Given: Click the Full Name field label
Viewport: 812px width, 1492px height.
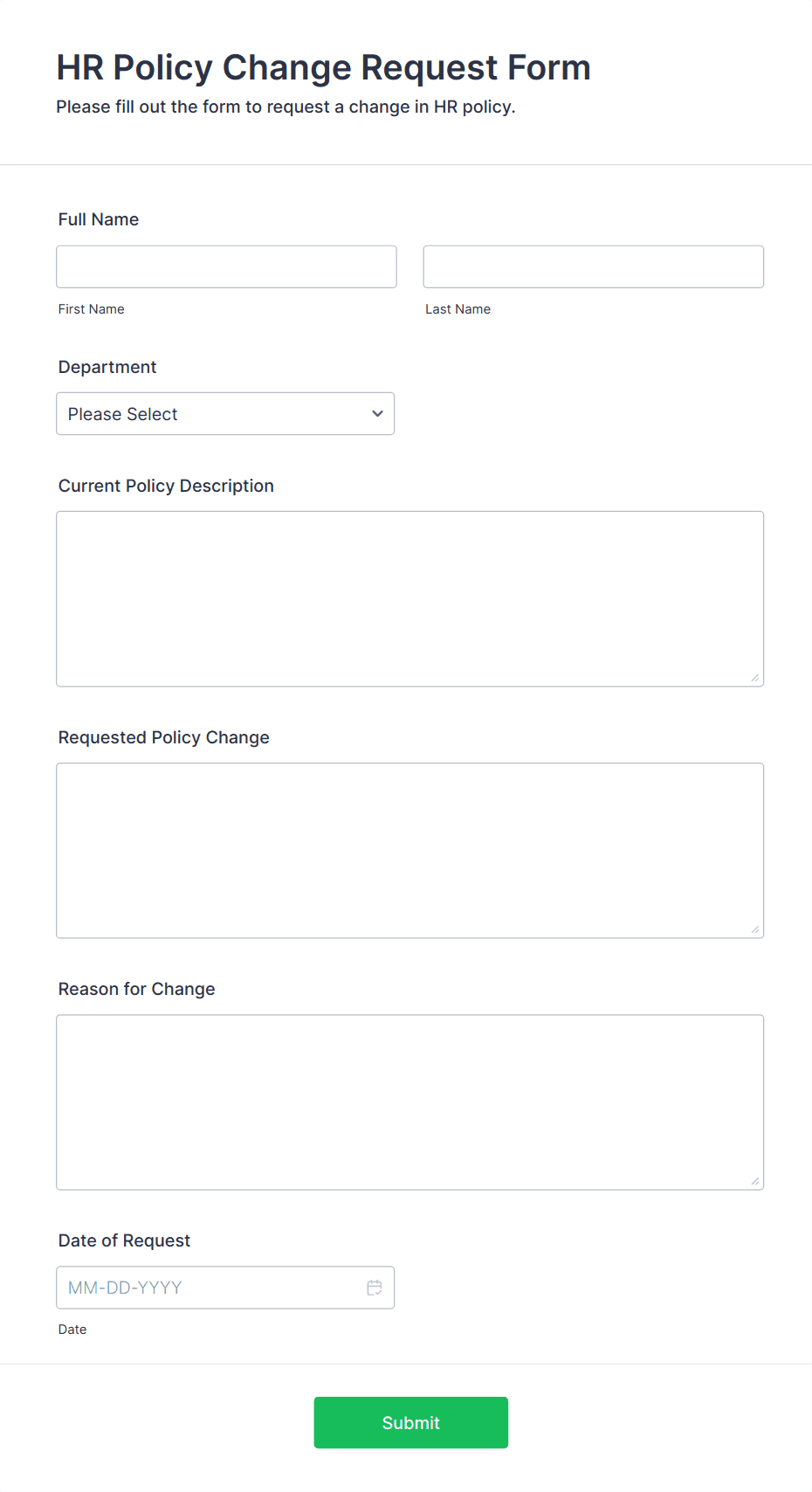Looking at the screenshot, I should pyautogui.click(x=98, y=219).
